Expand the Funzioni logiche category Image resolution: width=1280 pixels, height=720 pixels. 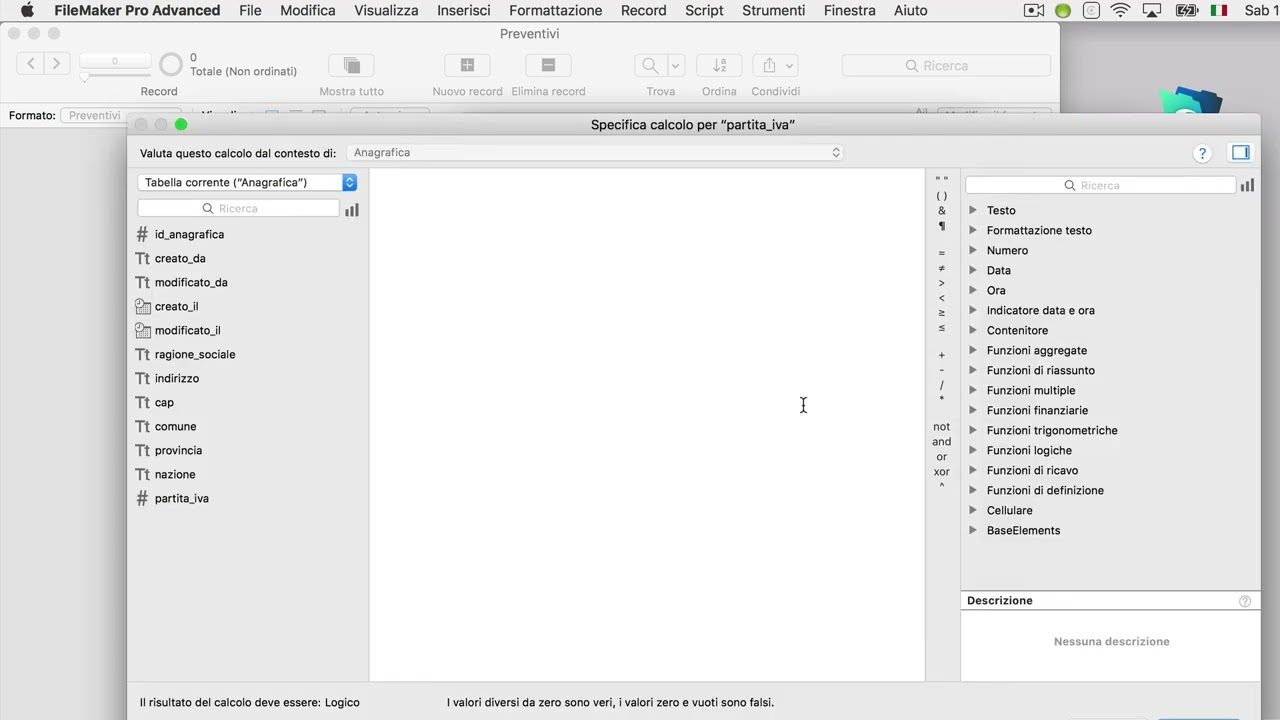(973, 450)
